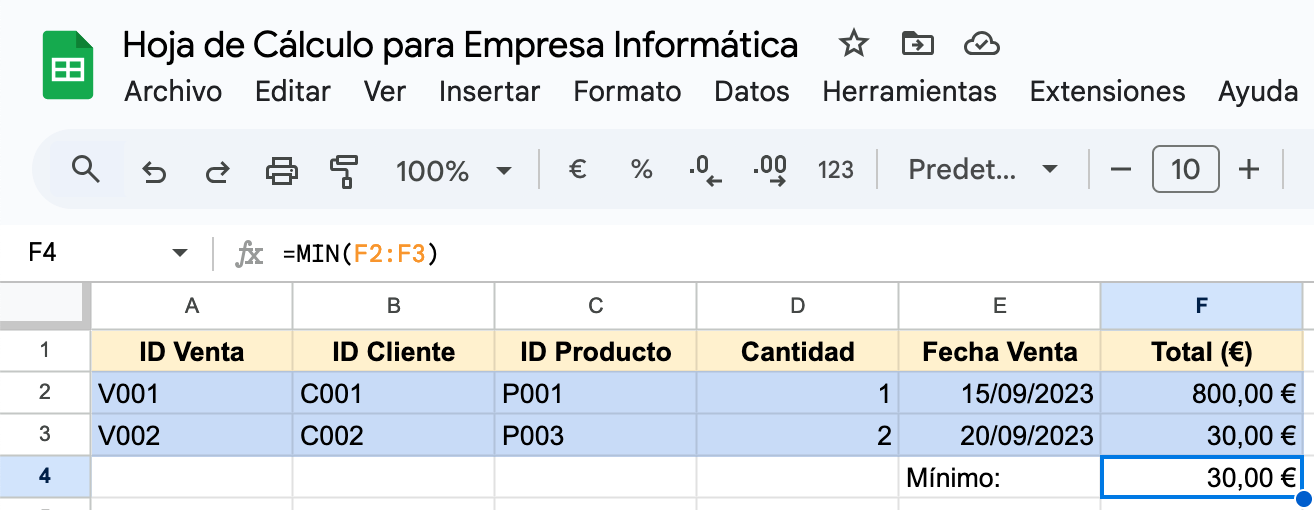Image resolution: width=1314 pixels, height=510 pixels.
Task: Check the cloud save status icon
Action: 982,44
